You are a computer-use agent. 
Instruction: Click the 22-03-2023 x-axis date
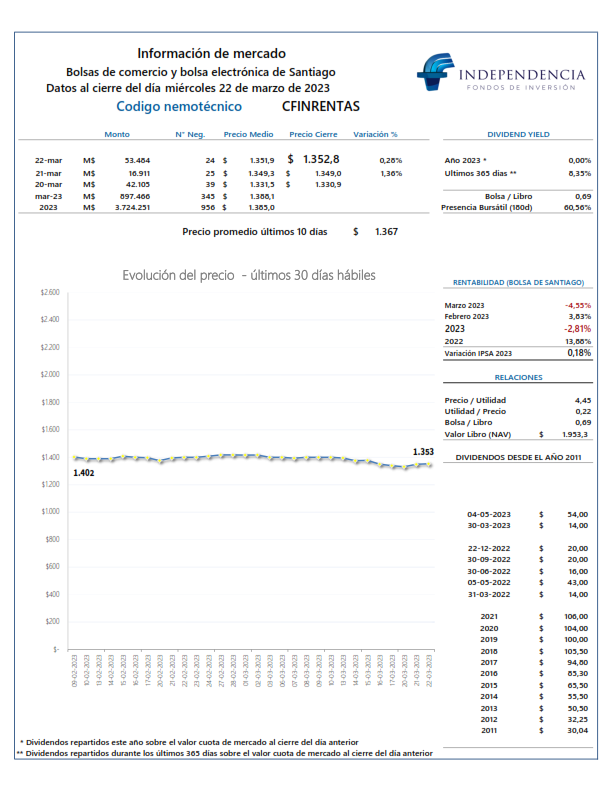[429, 671]
